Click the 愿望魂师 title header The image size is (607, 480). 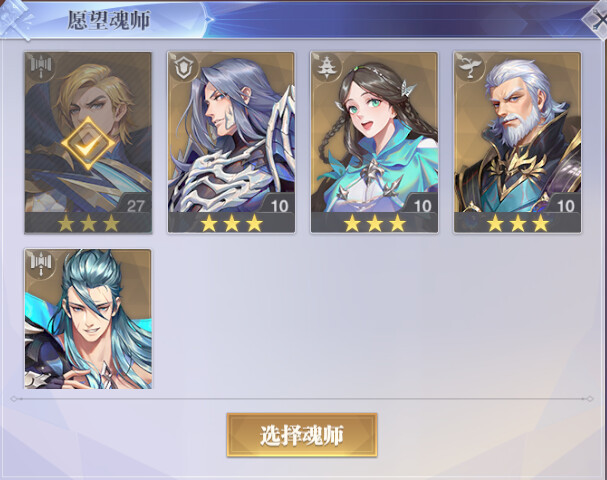point(109,20)
